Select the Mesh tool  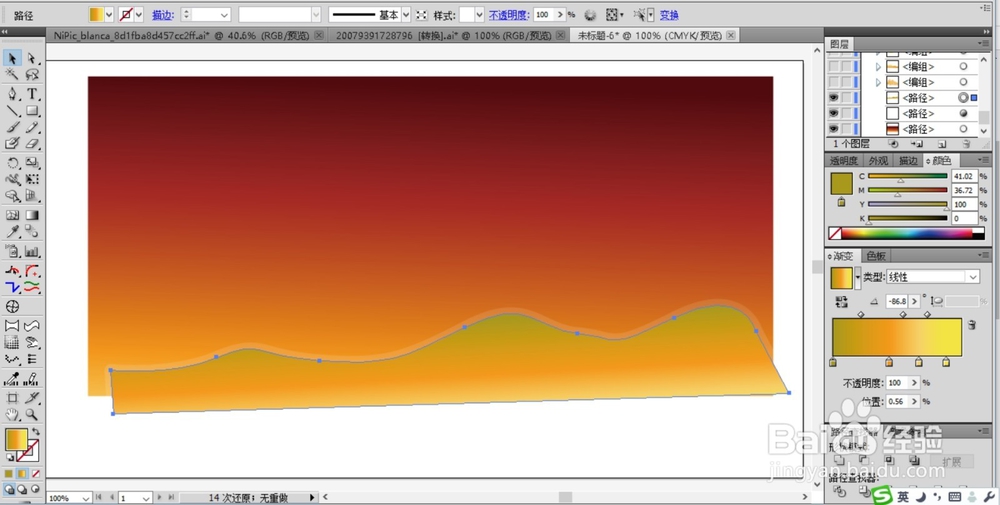click(12, 216)
